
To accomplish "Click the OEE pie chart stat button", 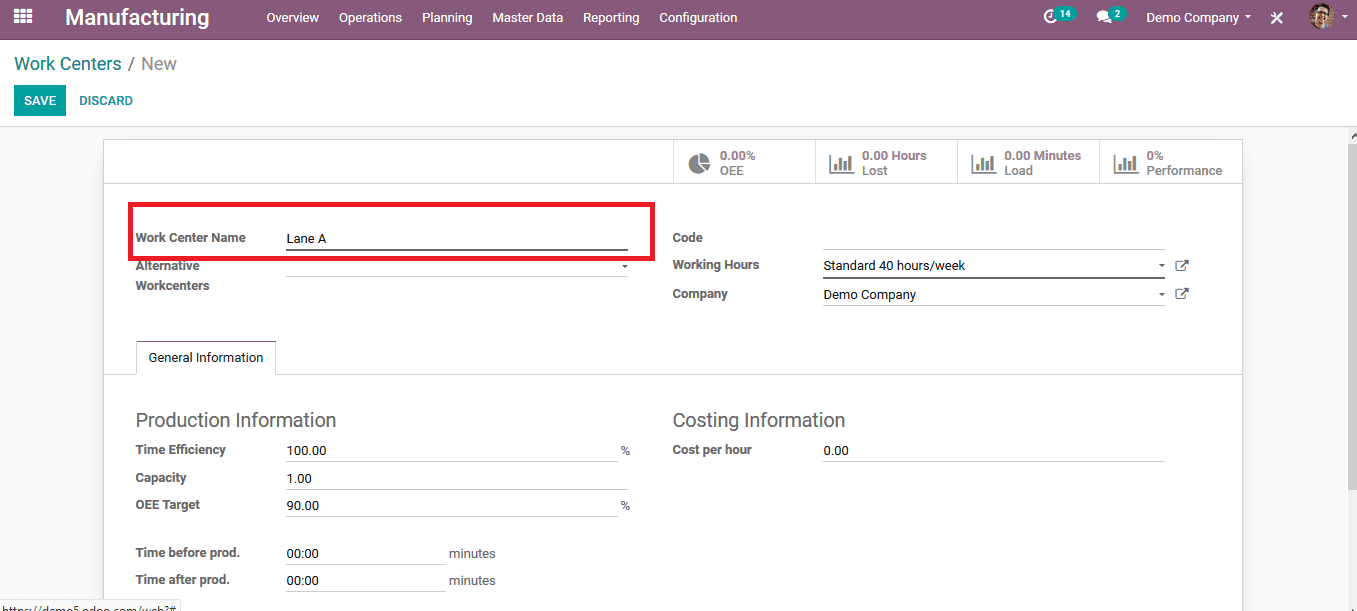I will [x=744, y=163].
